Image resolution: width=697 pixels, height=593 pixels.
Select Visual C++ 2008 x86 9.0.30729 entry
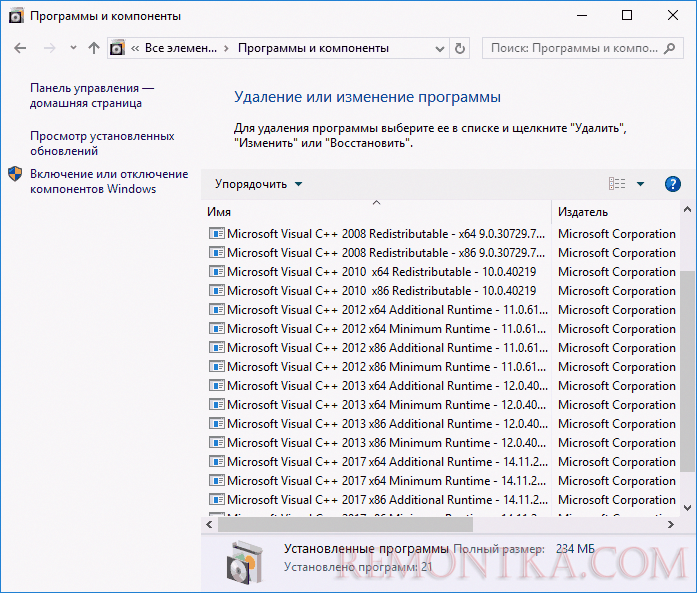point(442,253)
